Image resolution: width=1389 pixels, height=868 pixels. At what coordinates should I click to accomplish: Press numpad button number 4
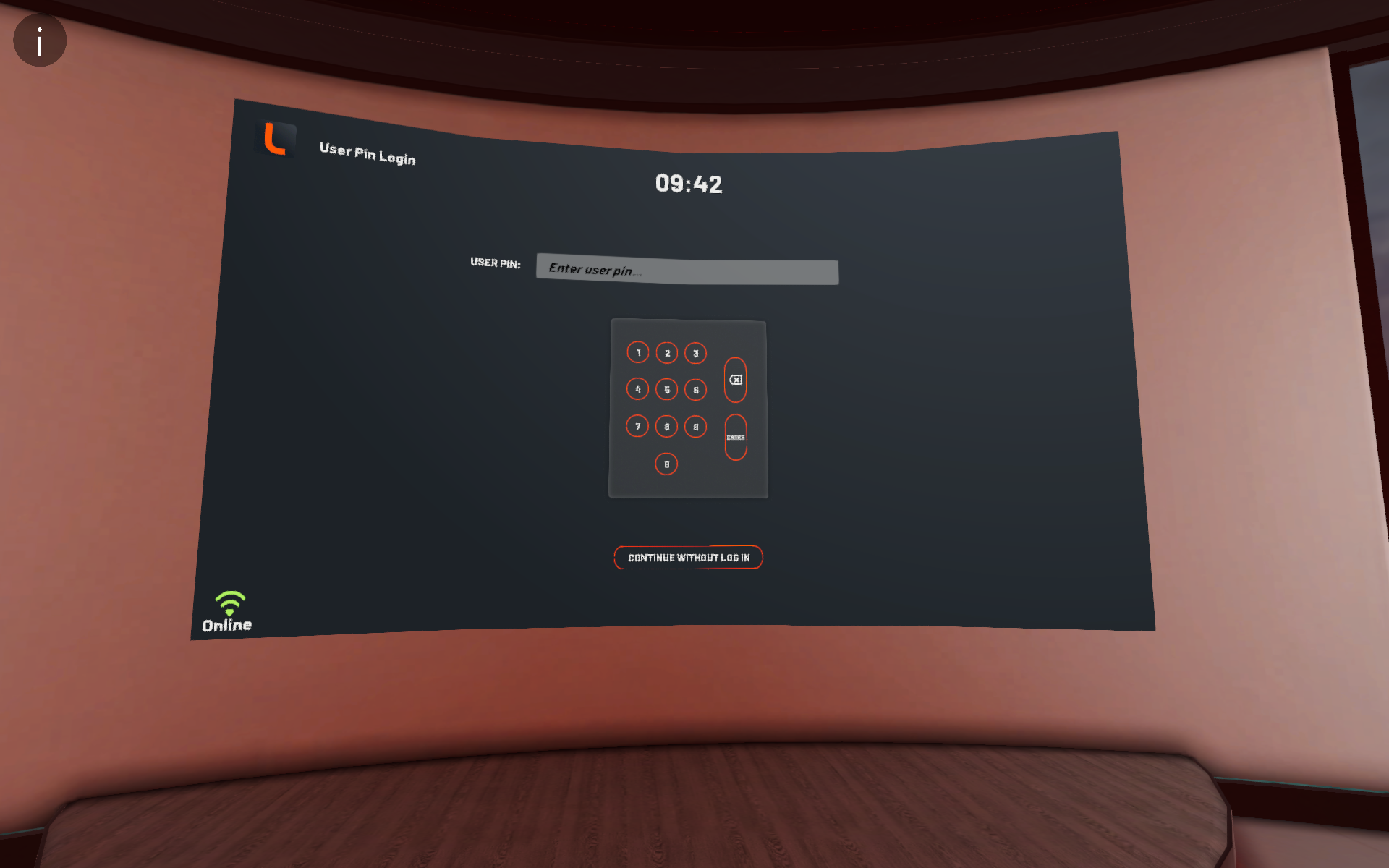coord(637,389)
